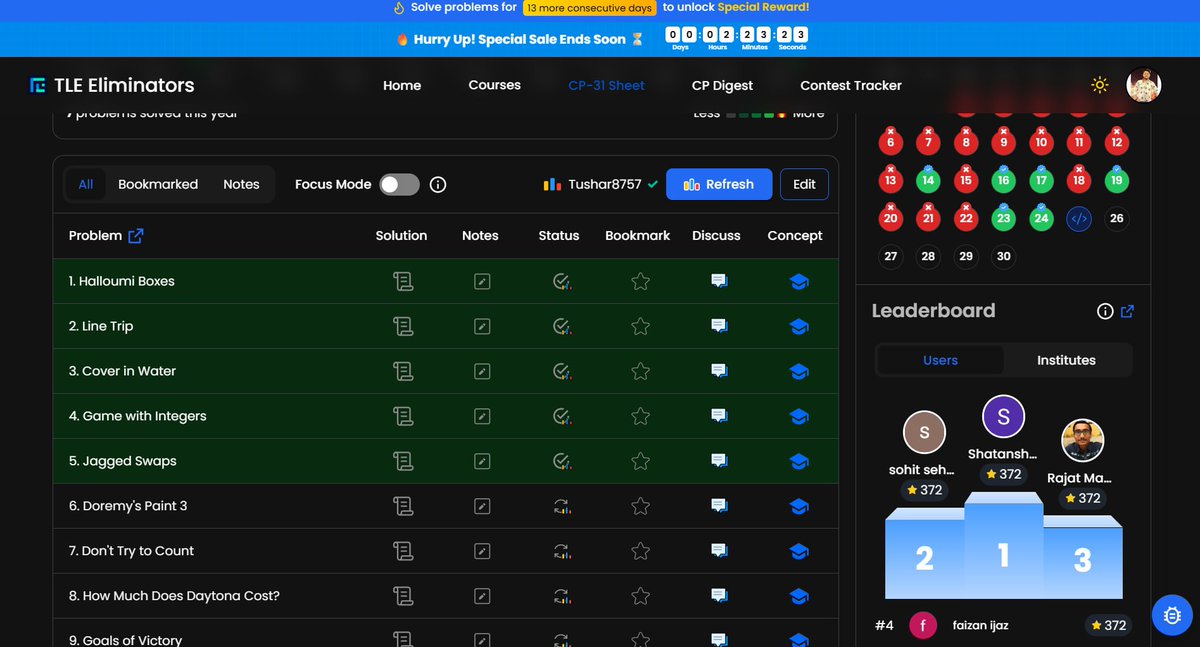Image resolution: width=1200 pixels, height=647 pixels.
Task: Open faizan ijaz leaderboard entry
Action: tap(1003, 625)
